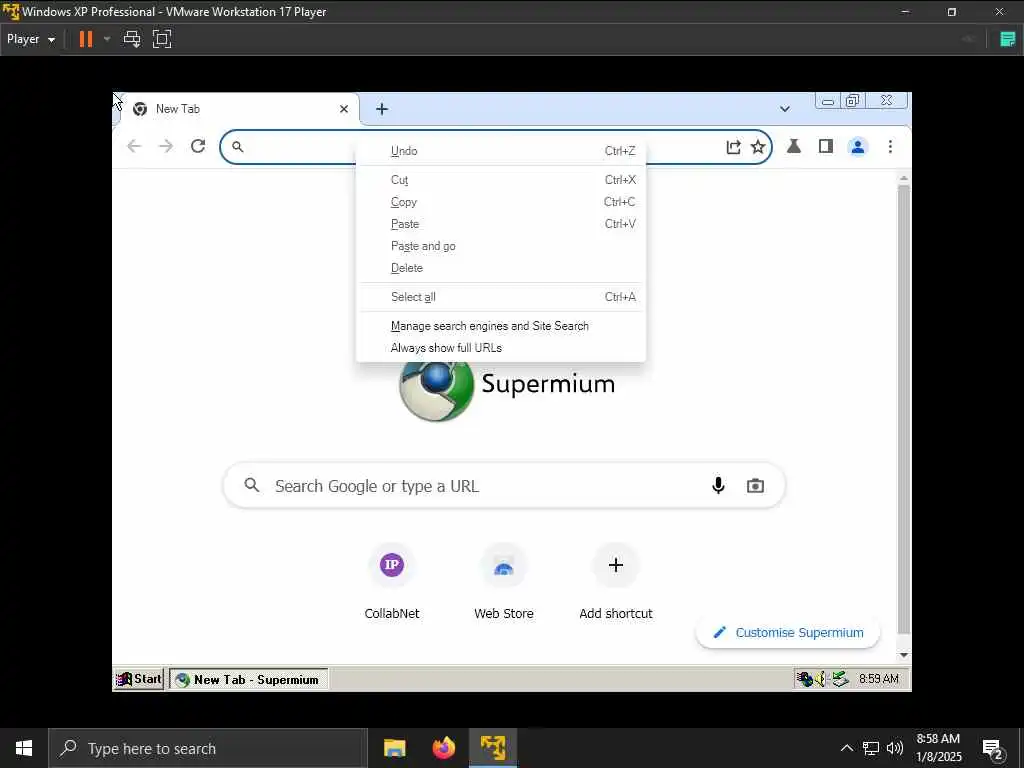Reload the page in Supermium
Screen dimensions: 1024x768
coord(198,146)
